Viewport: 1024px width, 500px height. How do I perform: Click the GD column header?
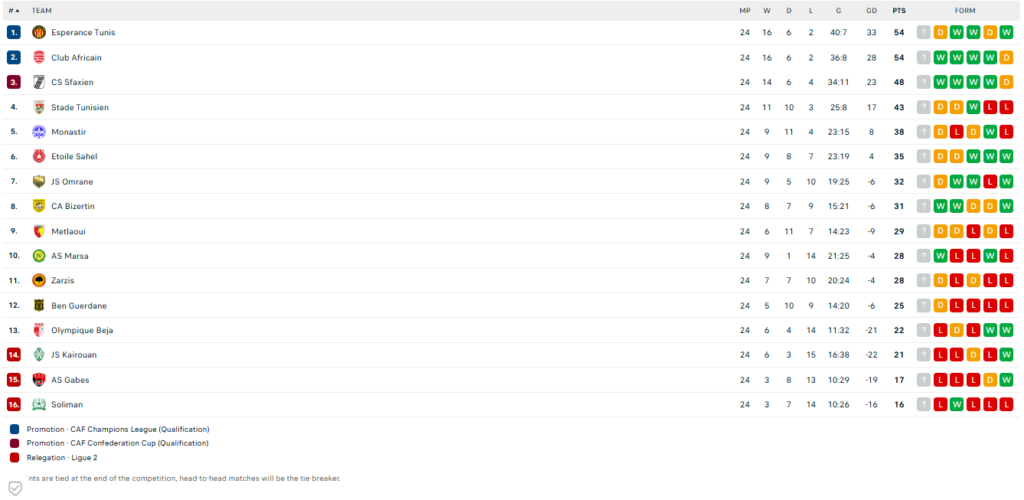pyautogui.click(x=872, y=10)
